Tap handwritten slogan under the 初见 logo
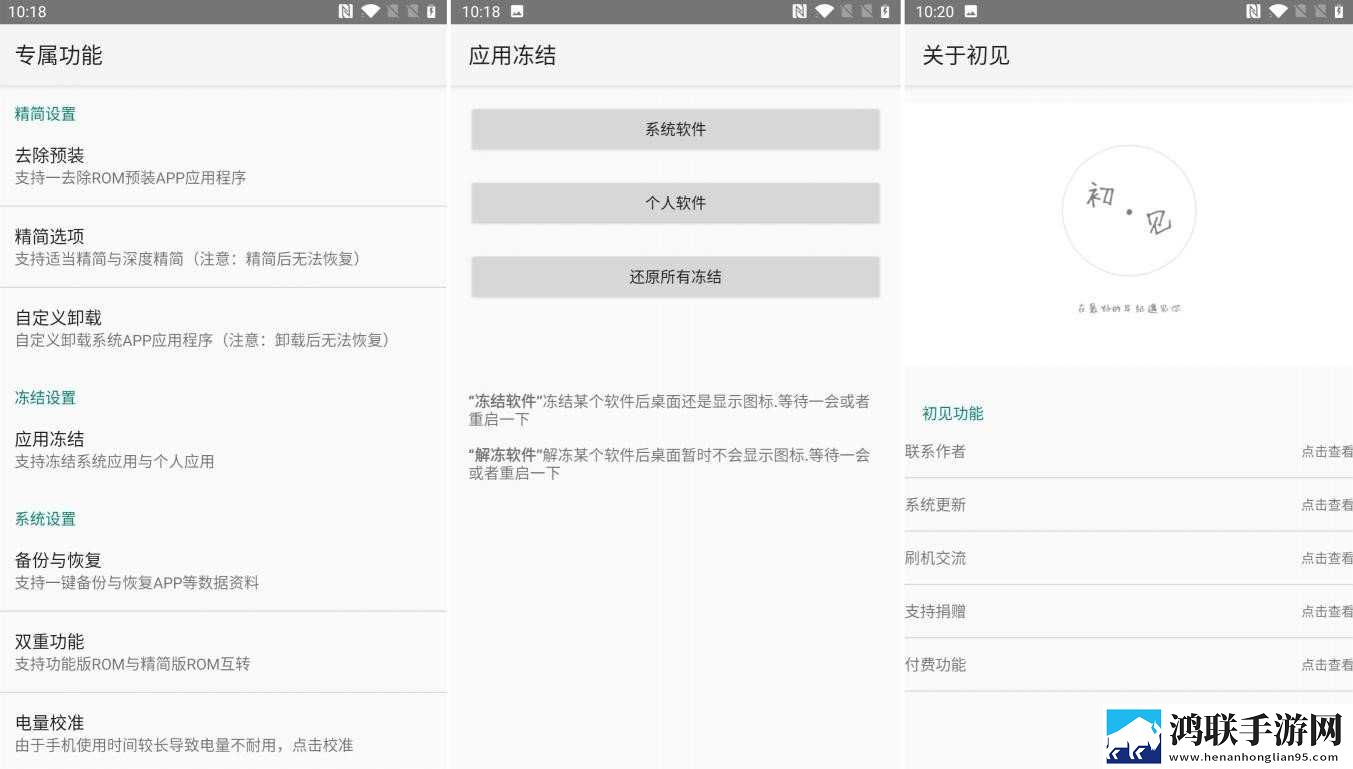1353x769 pixels. coord(1129,308)
